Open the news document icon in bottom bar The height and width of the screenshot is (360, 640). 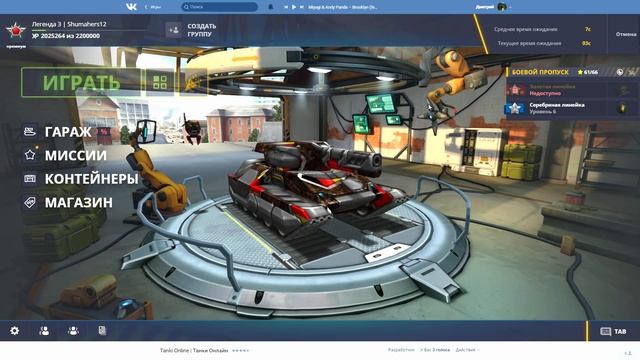click(102, 331)
